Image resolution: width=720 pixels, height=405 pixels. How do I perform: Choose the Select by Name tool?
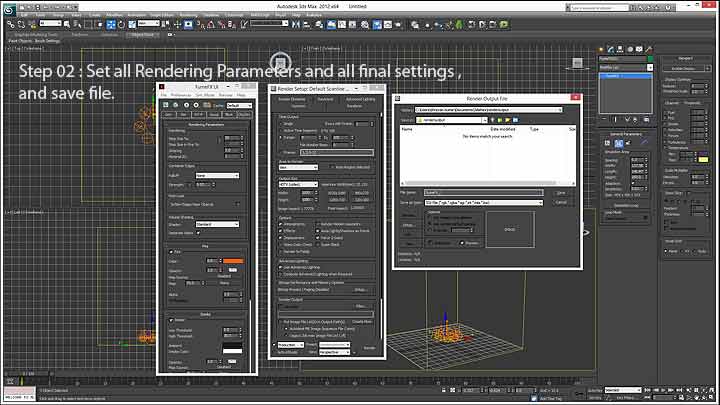[77, 24]
